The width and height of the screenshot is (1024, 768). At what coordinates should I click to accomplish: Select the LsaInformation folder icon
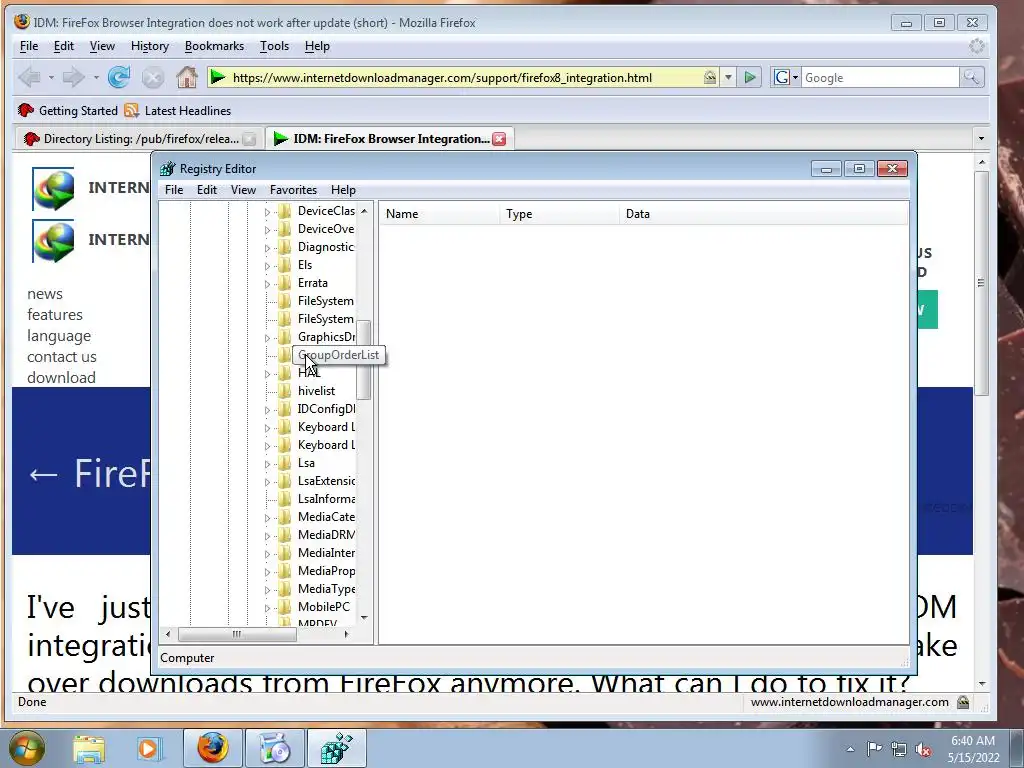(284, 499)
